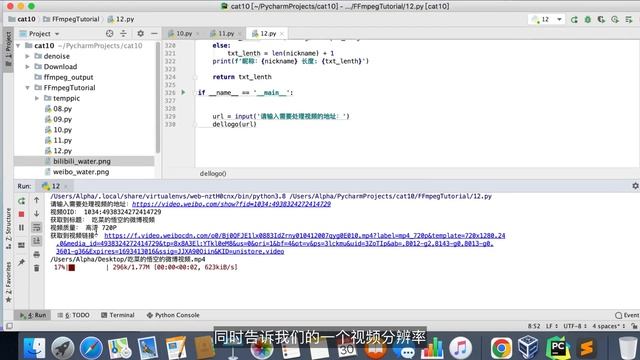Viewport: 640px width, 360px height.
Task: Click the down arrow in the Run panel
Action: [x=36, y=213]
